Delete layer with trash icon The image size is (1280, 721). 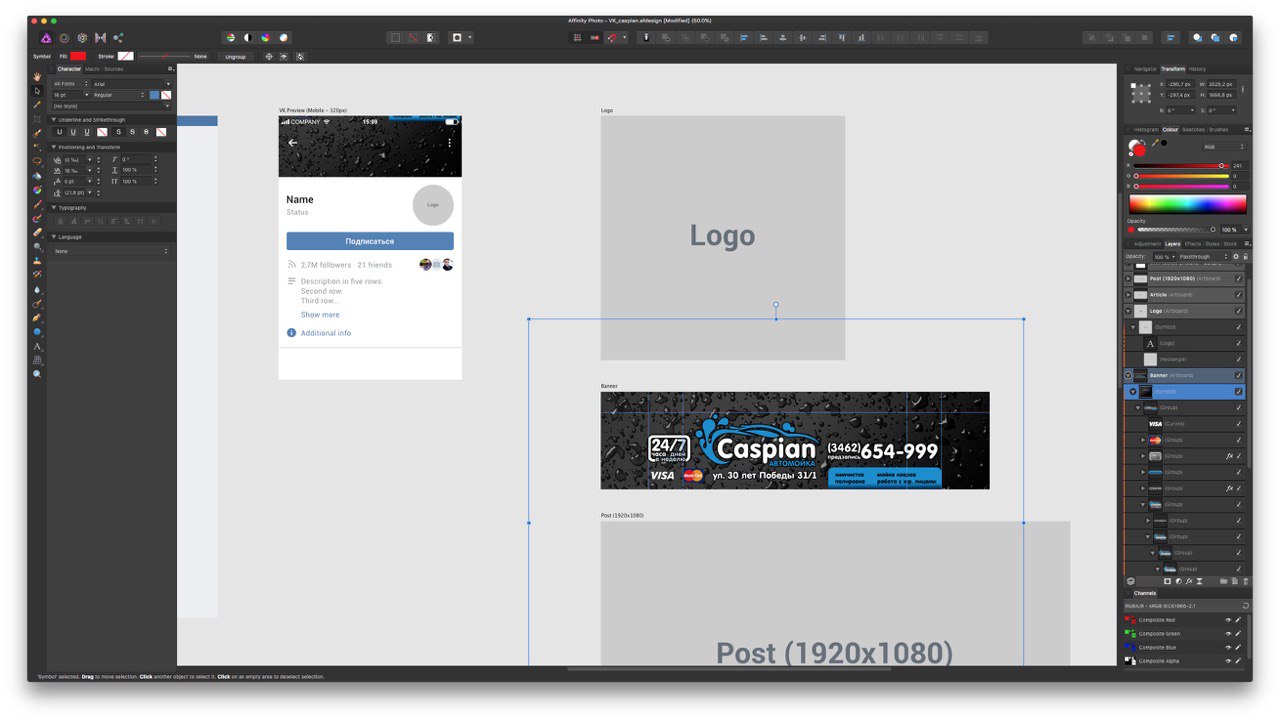point(1245,581)
